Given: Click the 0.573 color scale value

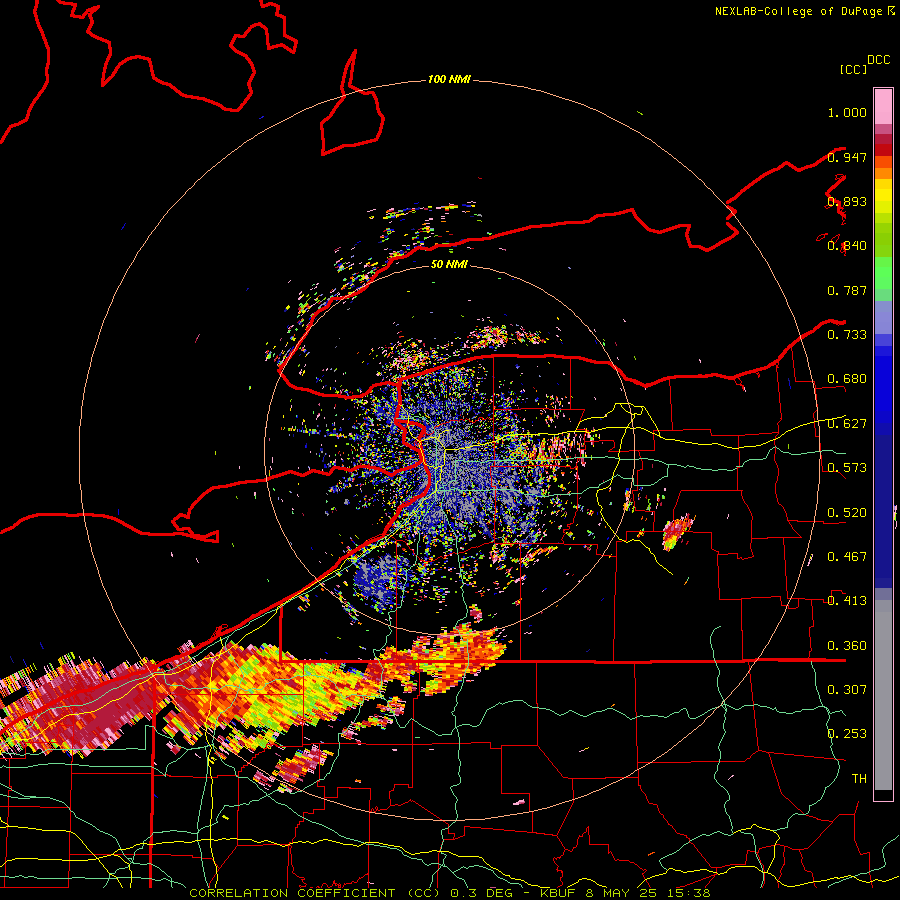Looking at the screenshot, I should click(x=847, y=468).
